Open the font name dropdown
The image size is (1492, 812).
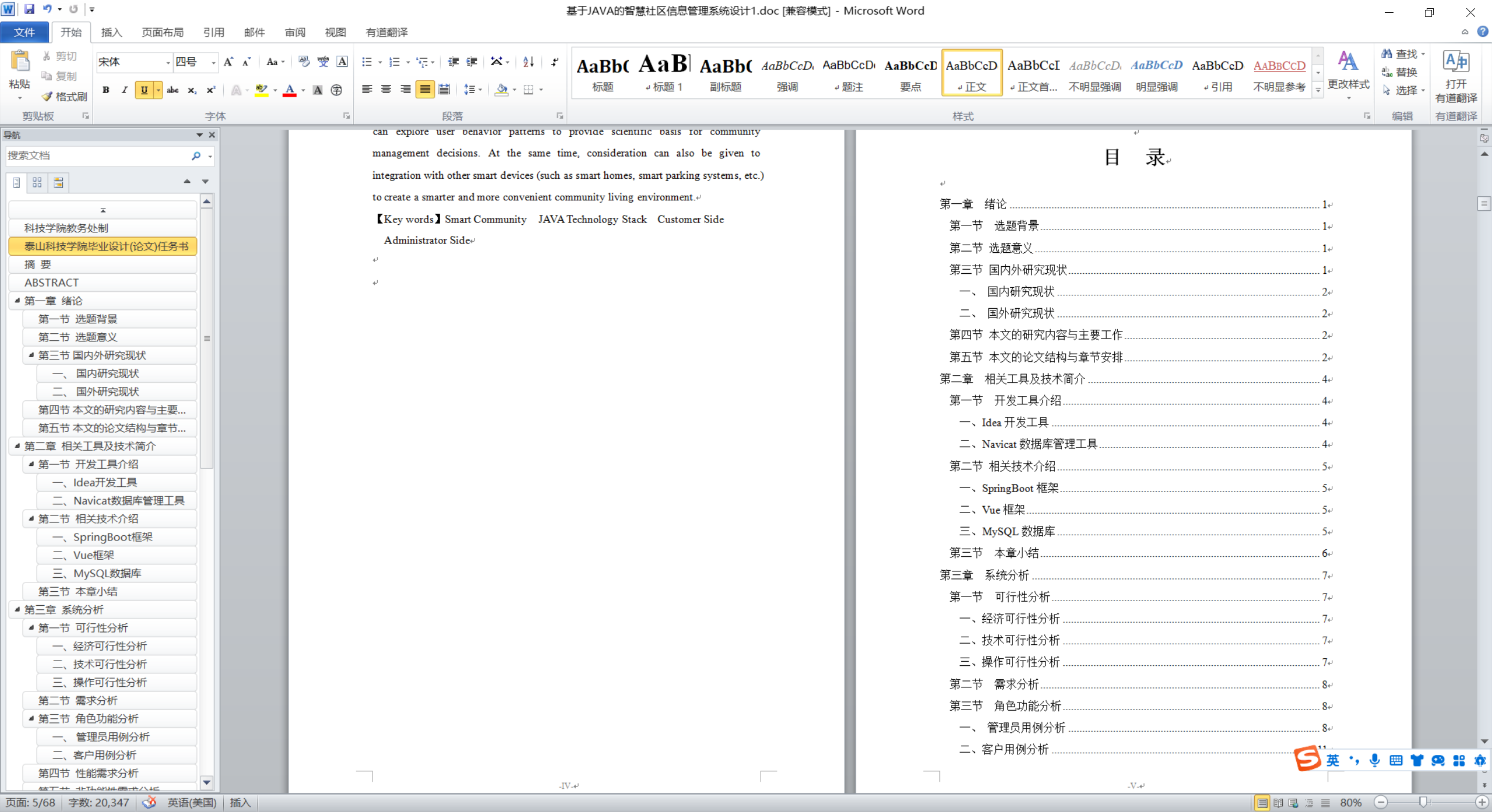click(168, 62)
